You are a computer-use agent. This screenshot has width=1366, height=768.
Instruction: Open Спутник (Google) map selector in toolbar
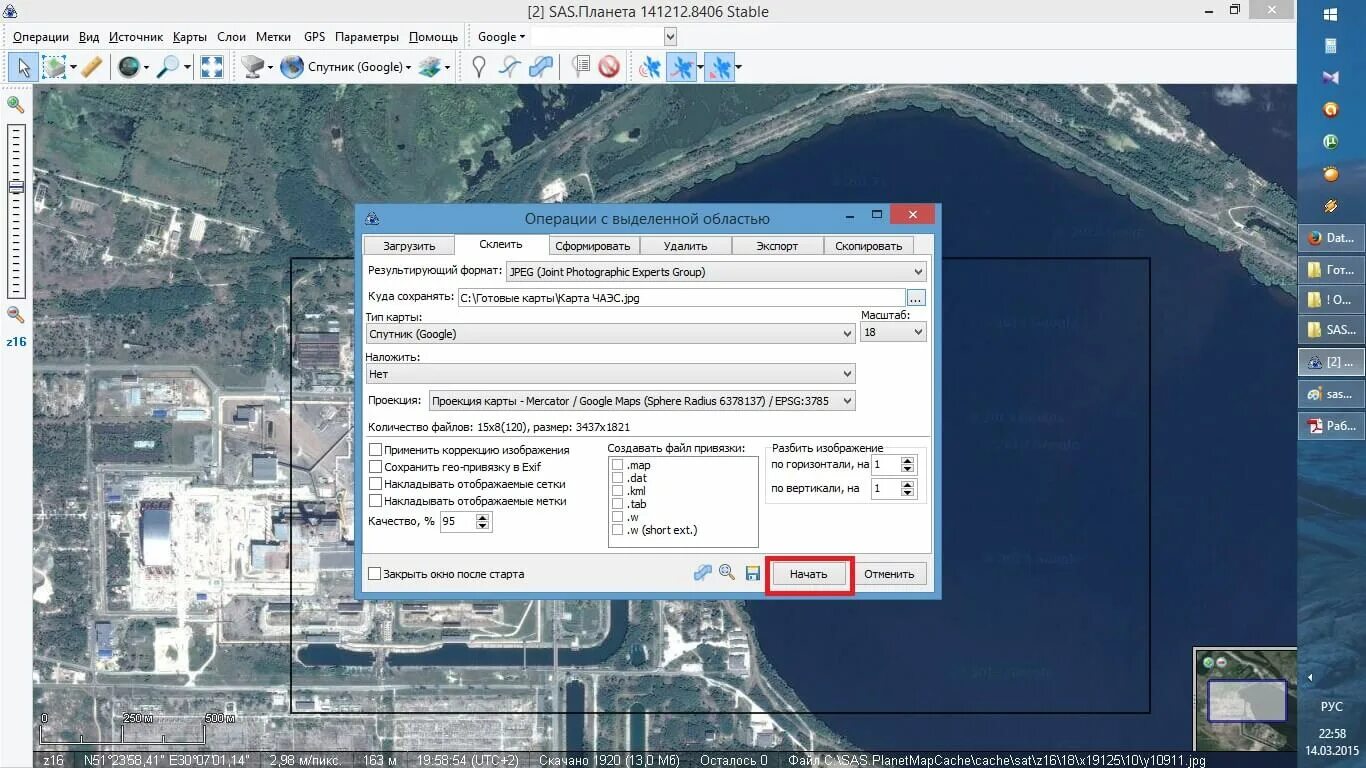pyautogui.click(x=347, y=67)
